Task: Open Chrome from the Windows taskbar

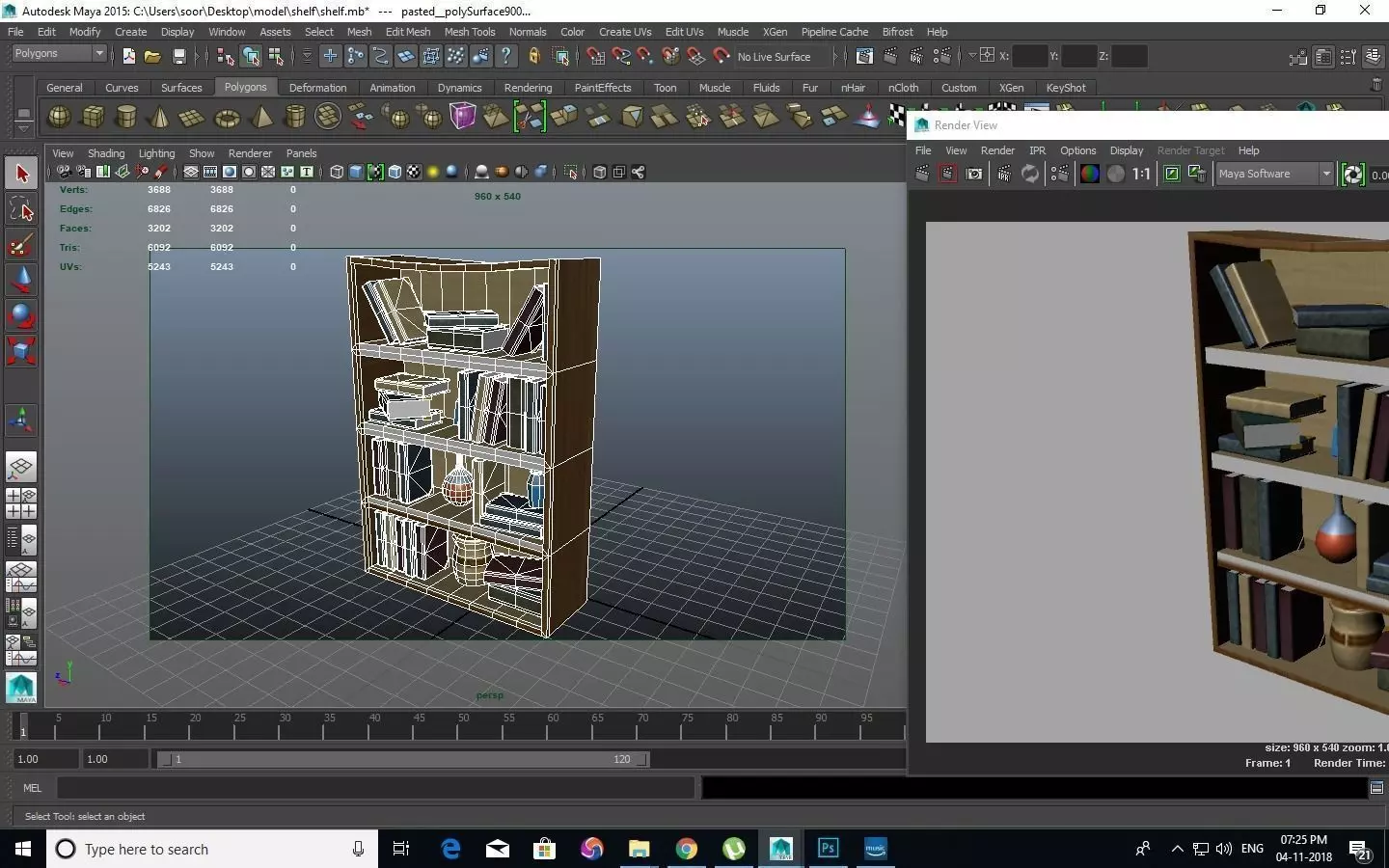Action: [686, 849]
